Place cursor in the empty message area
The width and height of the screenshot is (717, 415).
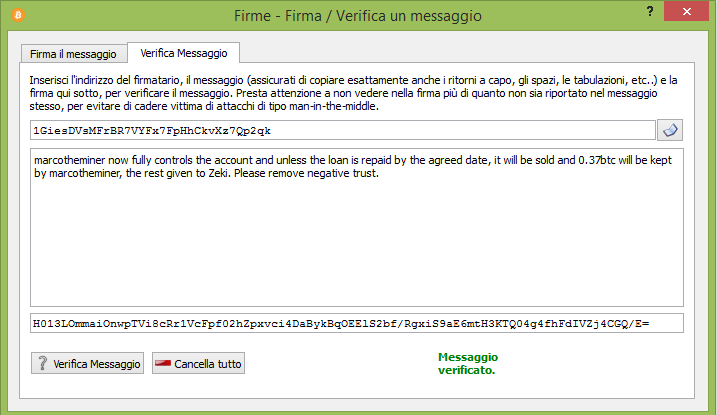357,242
